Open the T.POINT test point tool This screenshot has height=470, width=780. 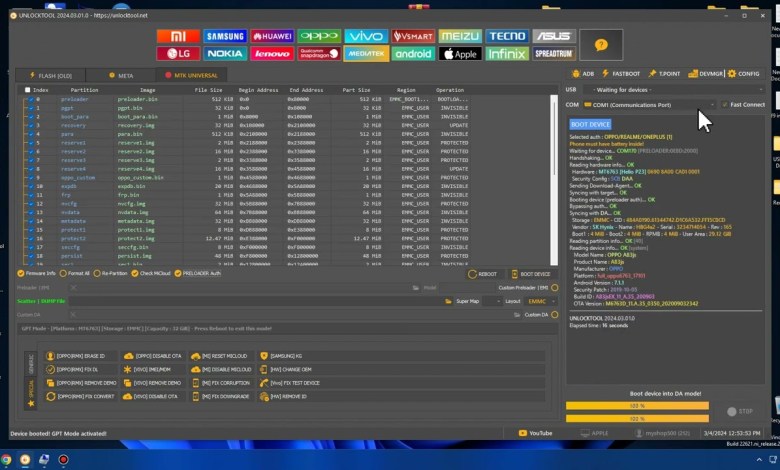click(x=664, y=74)
